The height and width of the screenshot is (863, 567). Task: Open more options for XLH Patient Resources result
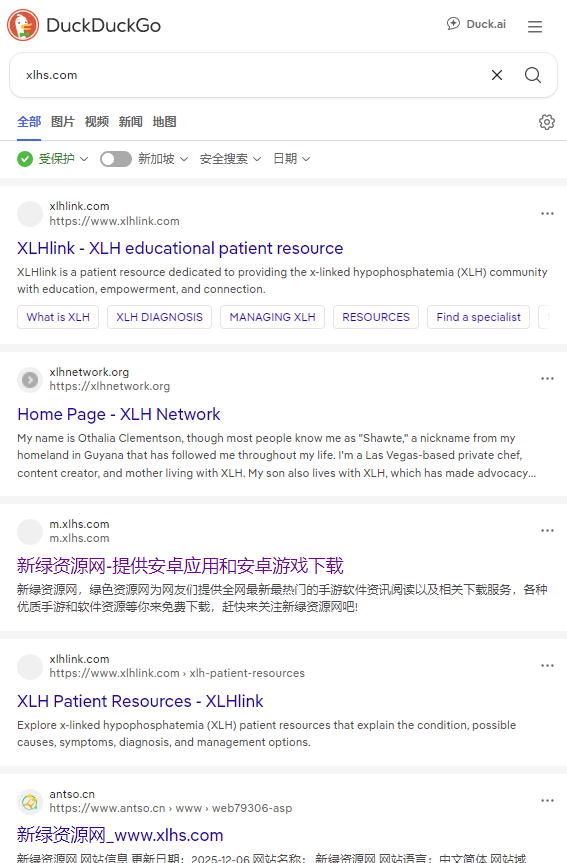(547, 665)
